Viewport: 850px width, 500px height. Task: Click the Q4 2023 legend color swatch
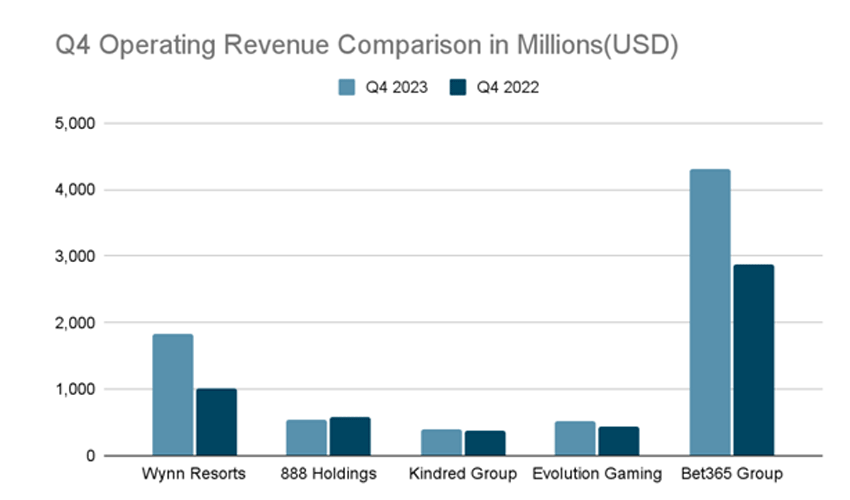pyautogui.click(x=347, y=87)
